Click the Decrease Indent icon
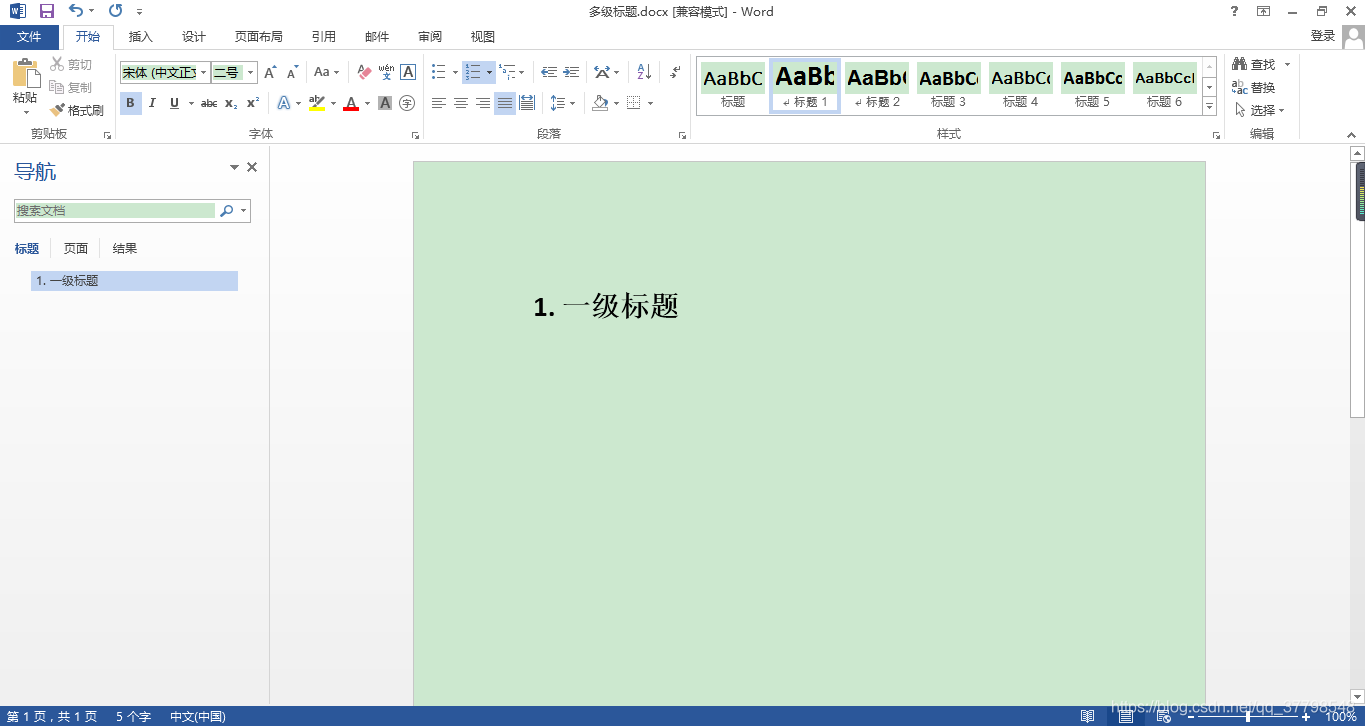 pyautogui.click(x=549, y=72)
